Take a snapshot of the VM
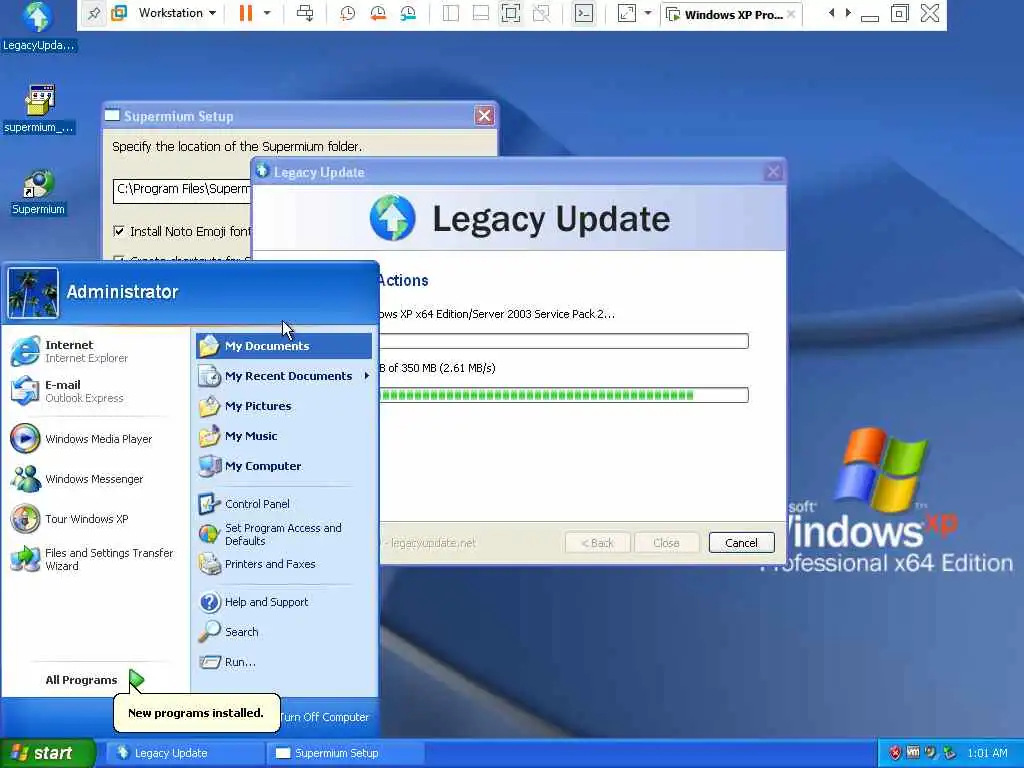Screen dimensions: 1024x768 click(x=347, y=13)
